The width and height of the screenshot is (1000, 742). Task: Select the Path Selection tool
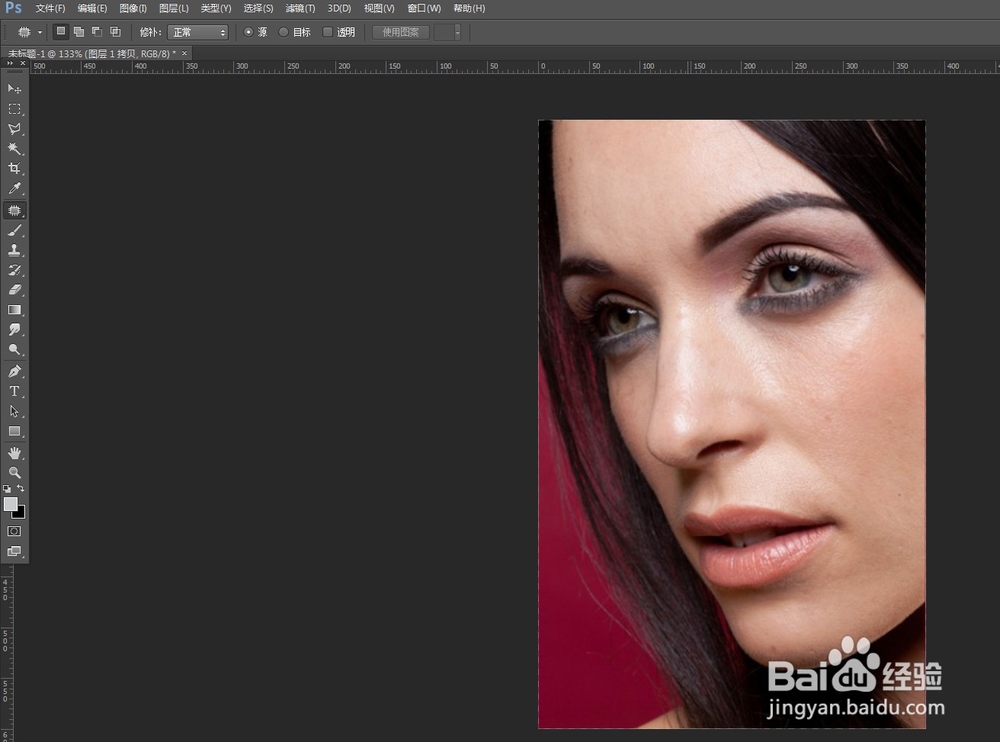pyautogui.click(x=14, y=412)
